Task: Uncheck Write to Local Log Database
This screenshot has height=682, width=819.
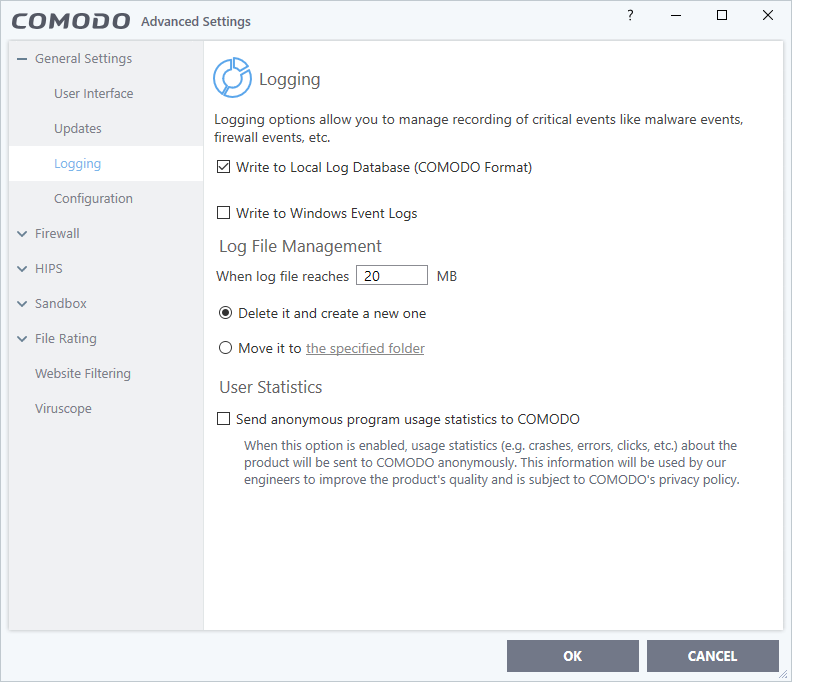Action: pos(224,168)
